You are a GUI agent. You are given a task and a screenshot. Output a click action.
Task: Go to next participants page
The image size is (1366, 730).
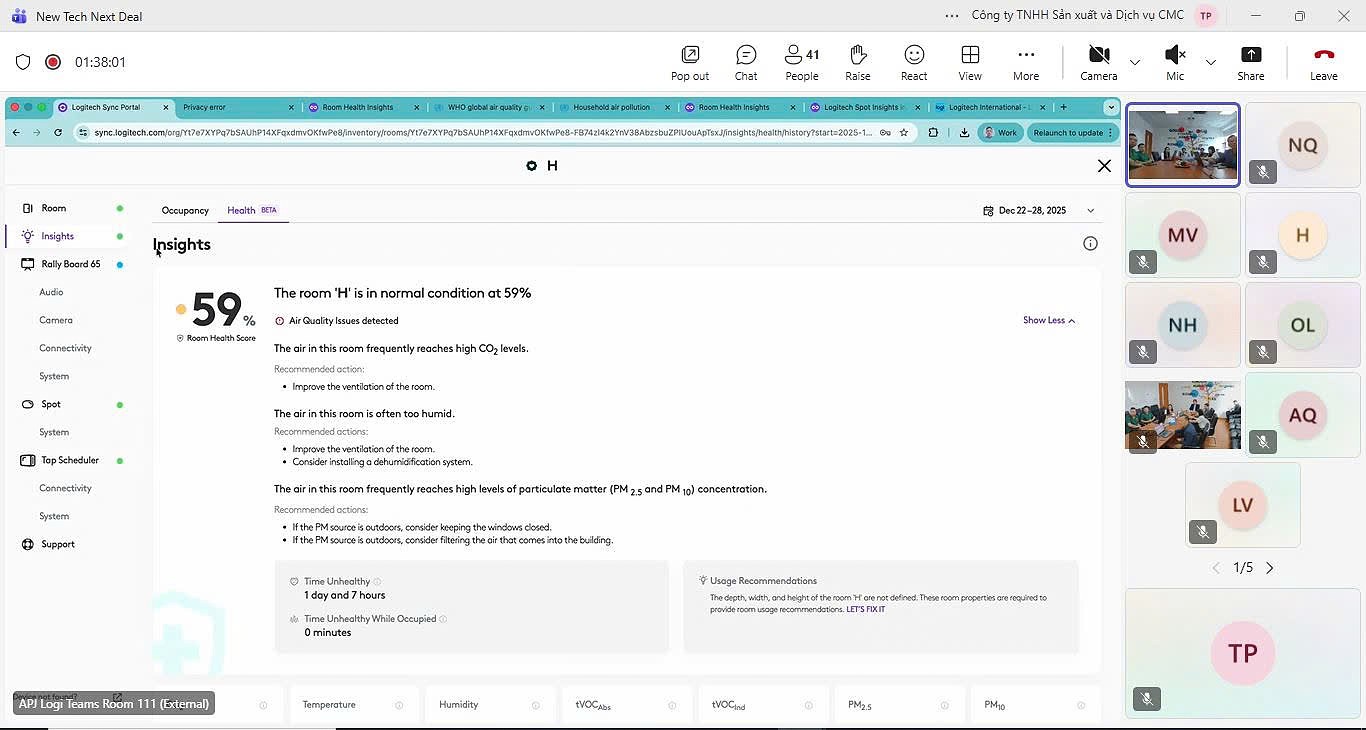click(1270, 568)
